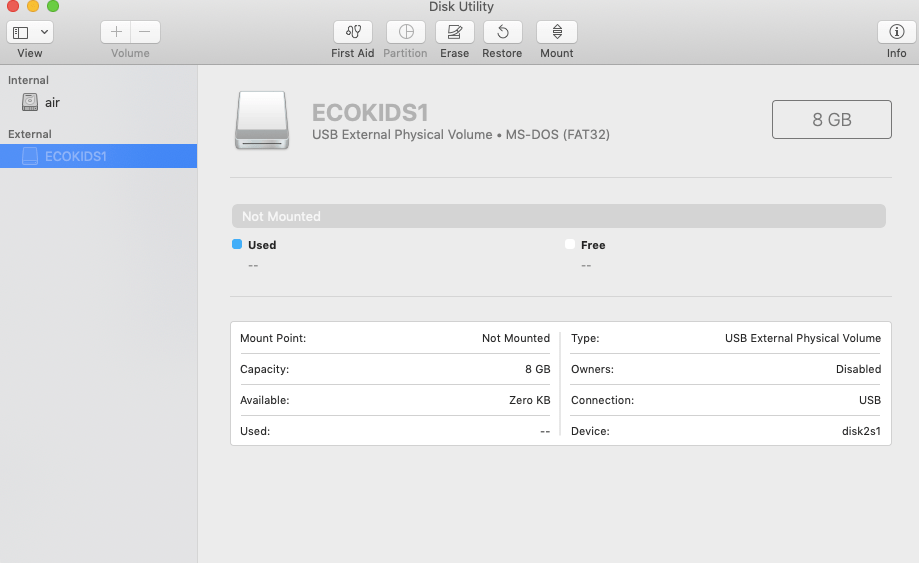Click the Capacity 8 GB value
Screen dimensions: 919x563
(537, 369)
